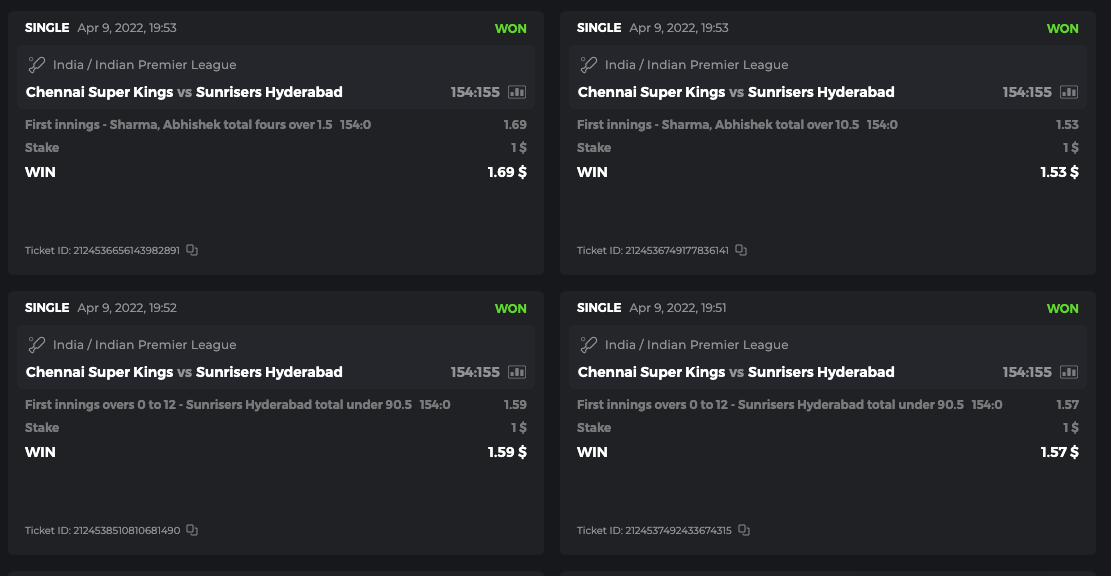Open match statistics icon on the 1.69 odds ticket

[x=517, y=92]
